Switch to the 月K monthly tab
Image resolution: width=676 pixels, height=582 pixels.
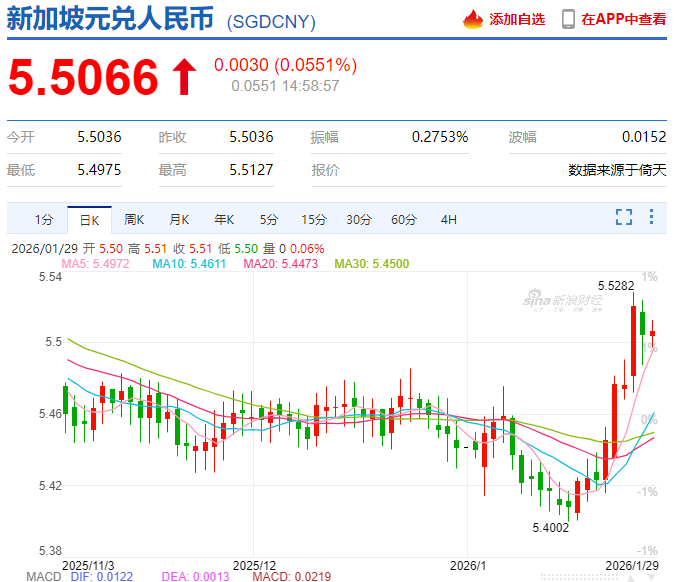click(x=179, y=219)
